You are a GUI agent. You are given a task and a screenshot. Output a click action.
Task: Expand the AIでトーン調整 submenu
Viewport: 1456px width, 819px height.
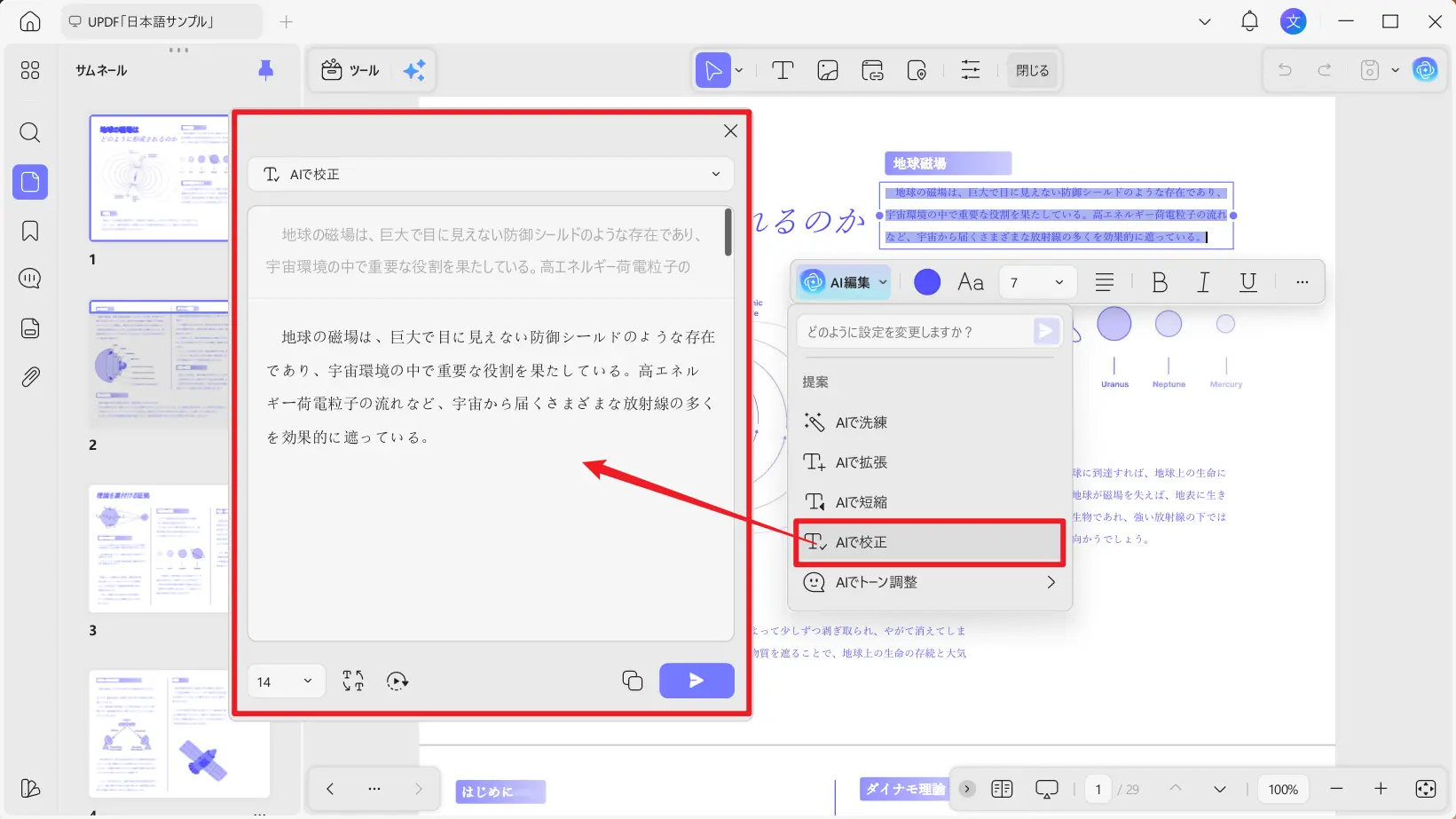pos(1051,582)
